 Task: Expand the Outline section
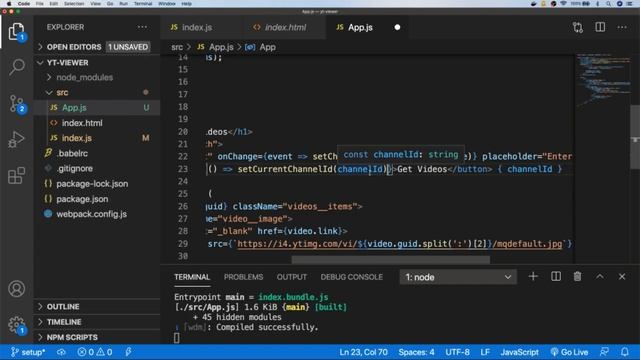point(96,307)
